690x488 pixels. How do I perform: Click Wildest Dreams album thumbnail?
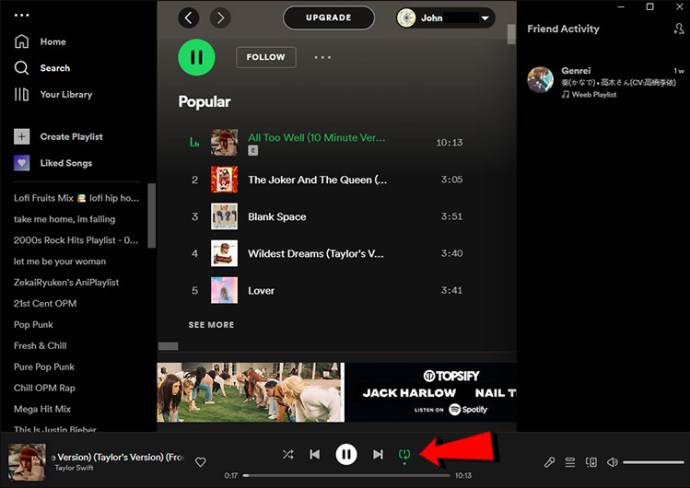224,253
